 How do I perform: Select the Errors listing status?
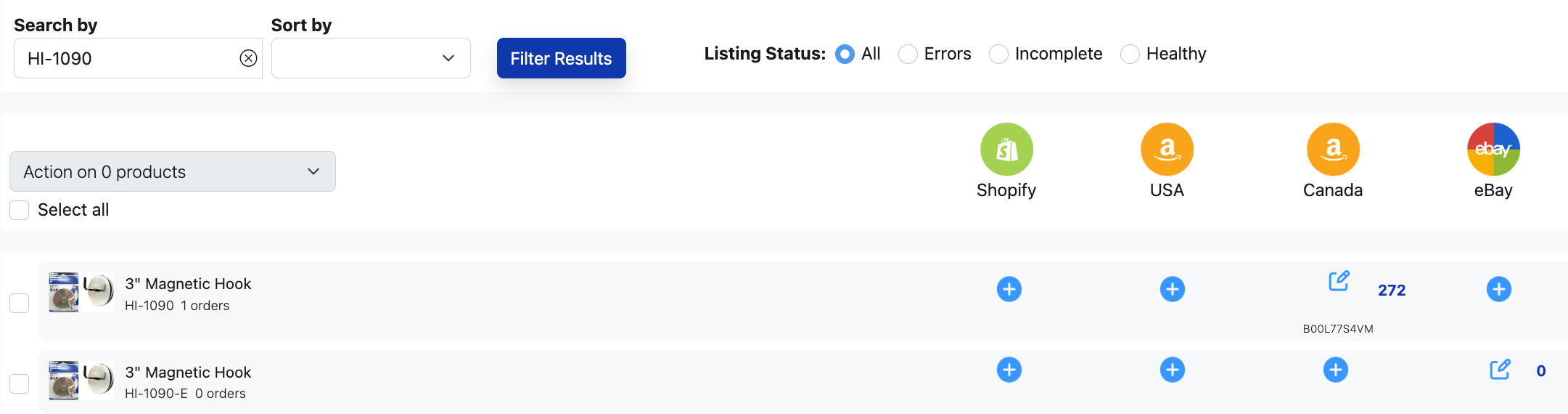tap(908, 54)
